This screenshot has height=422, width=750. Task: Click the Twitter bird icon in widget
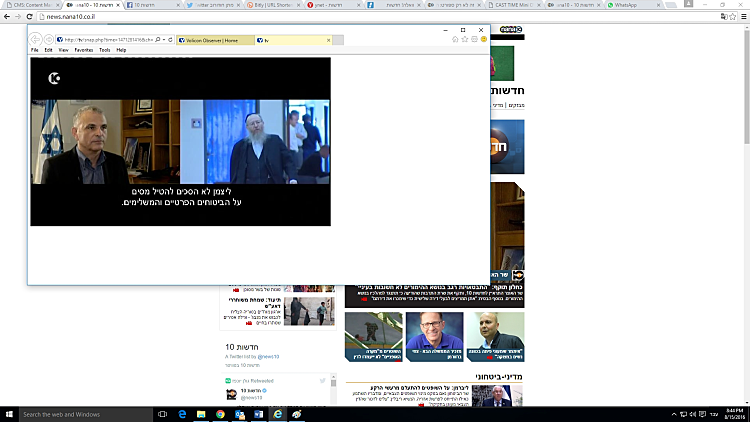(322, 381)
